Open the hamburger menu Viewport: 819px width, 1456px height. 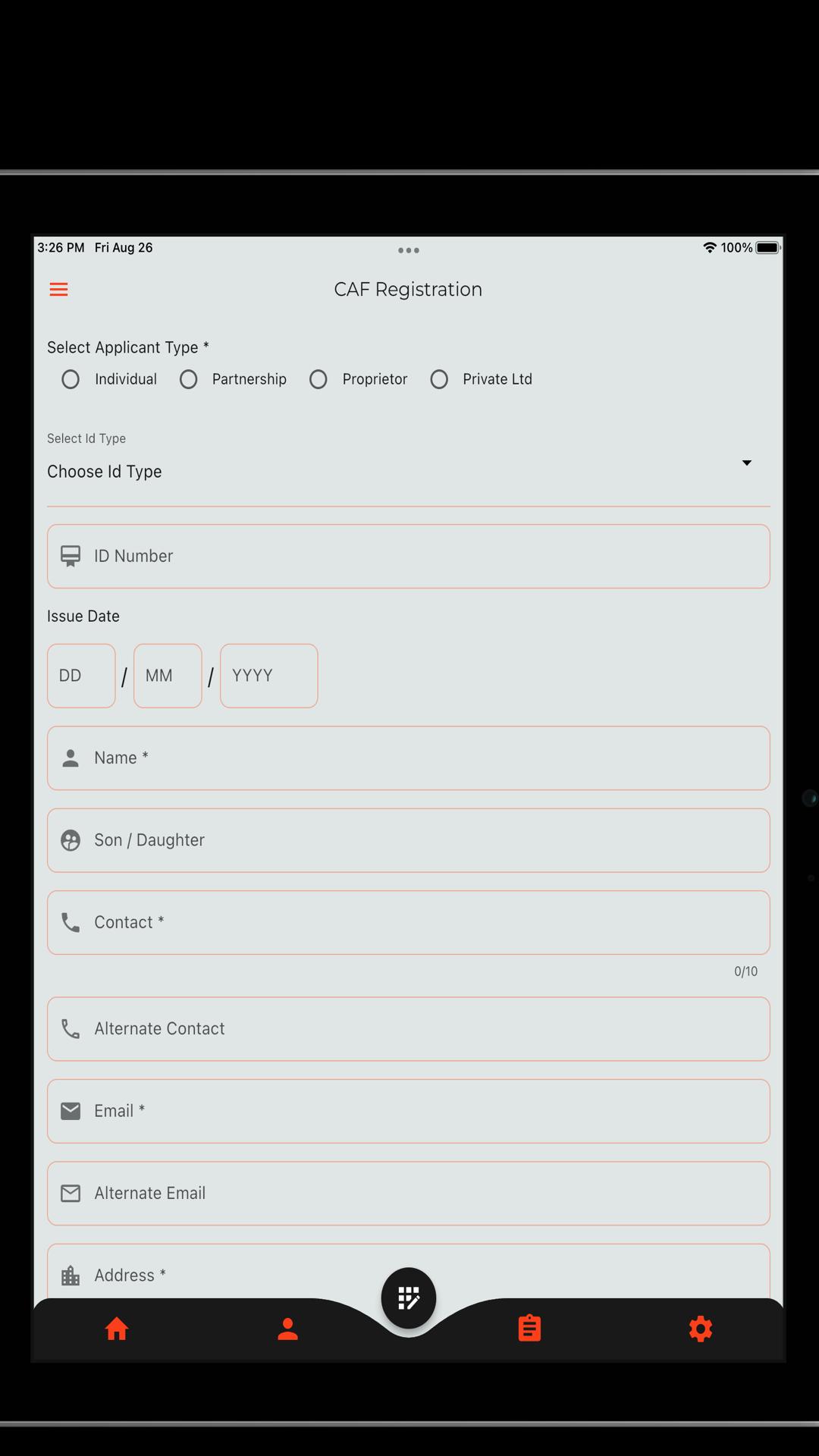click(58, 290)
